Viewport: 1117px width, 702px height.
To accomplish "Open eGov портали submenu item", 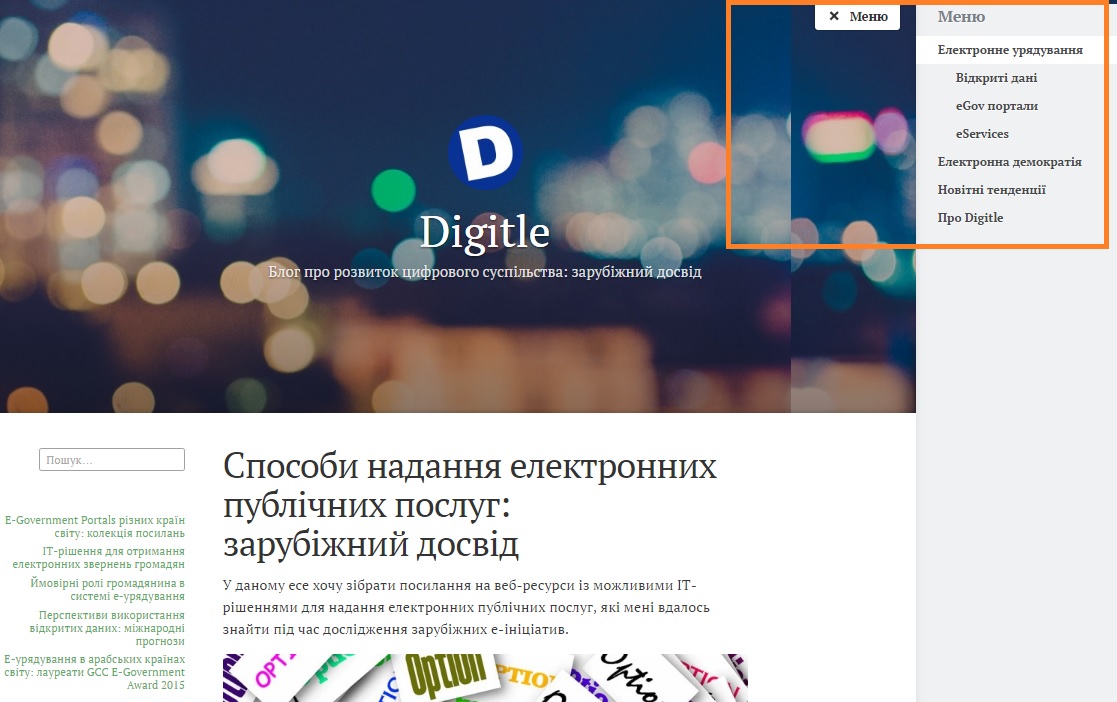I will tap(997, 105).
